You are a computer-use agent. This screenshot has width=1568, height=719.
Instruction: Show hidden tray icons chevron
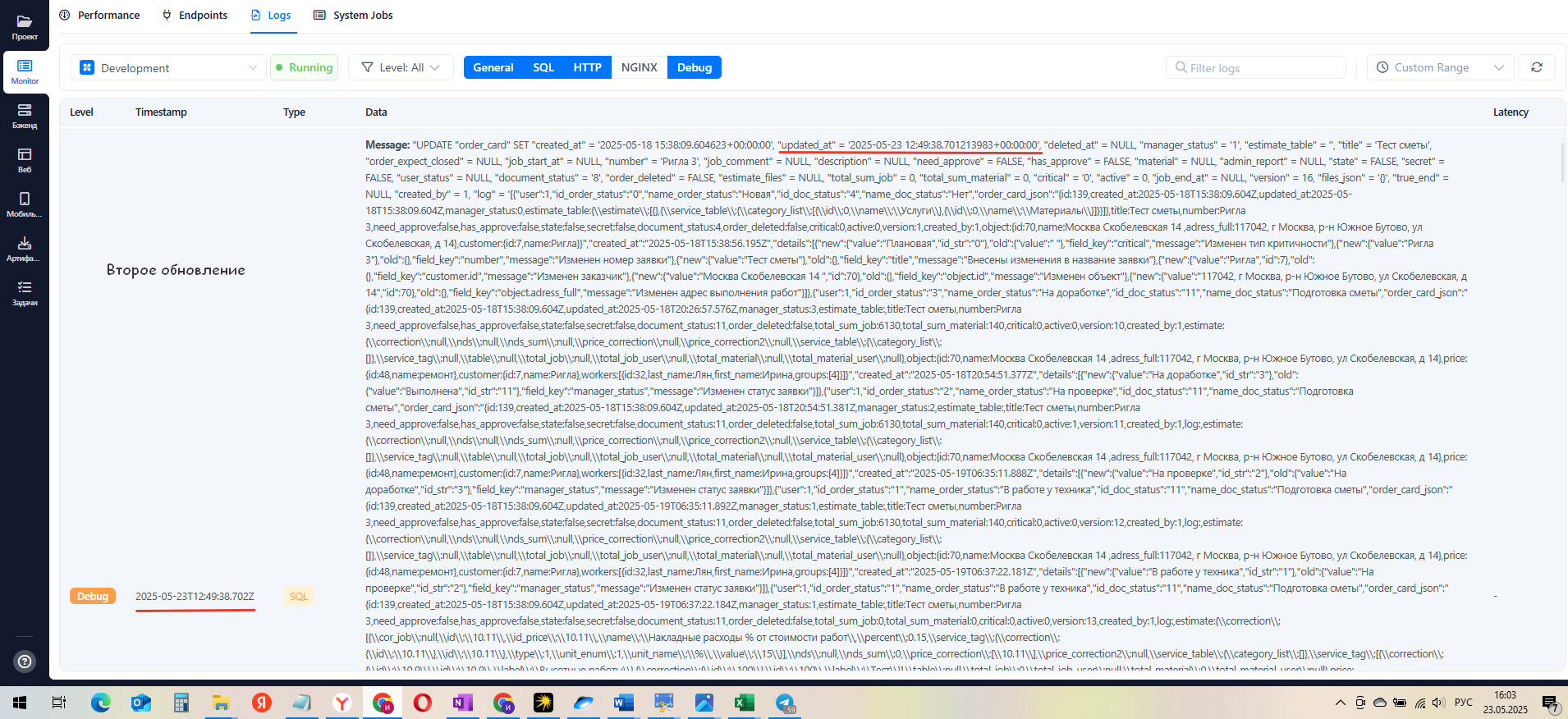[1341, 703]
